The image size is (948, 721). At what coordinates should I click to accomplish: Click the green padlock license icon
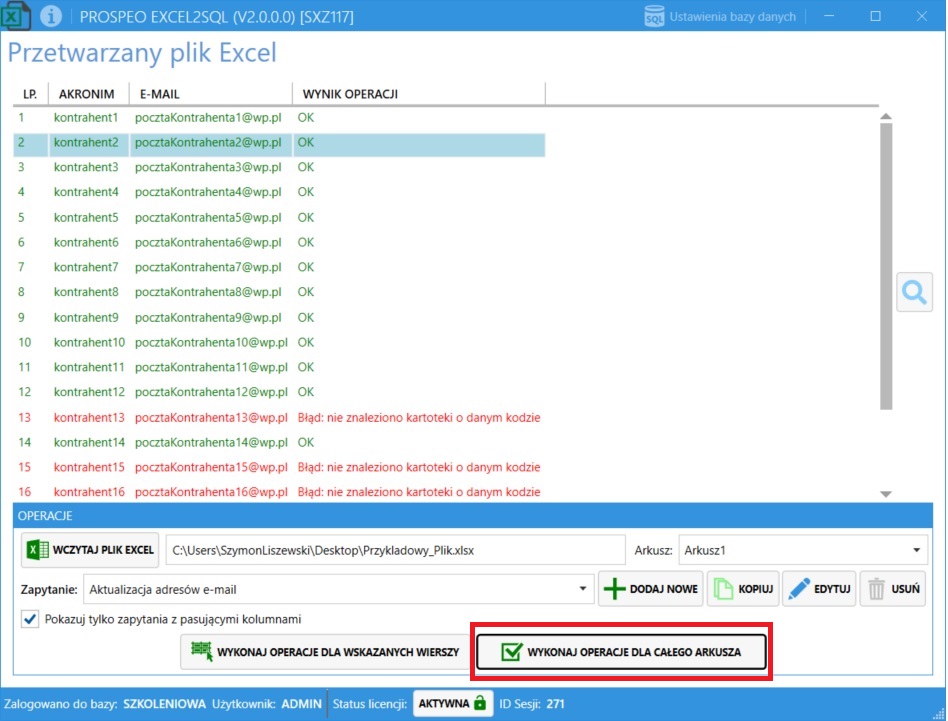(480, 703)
